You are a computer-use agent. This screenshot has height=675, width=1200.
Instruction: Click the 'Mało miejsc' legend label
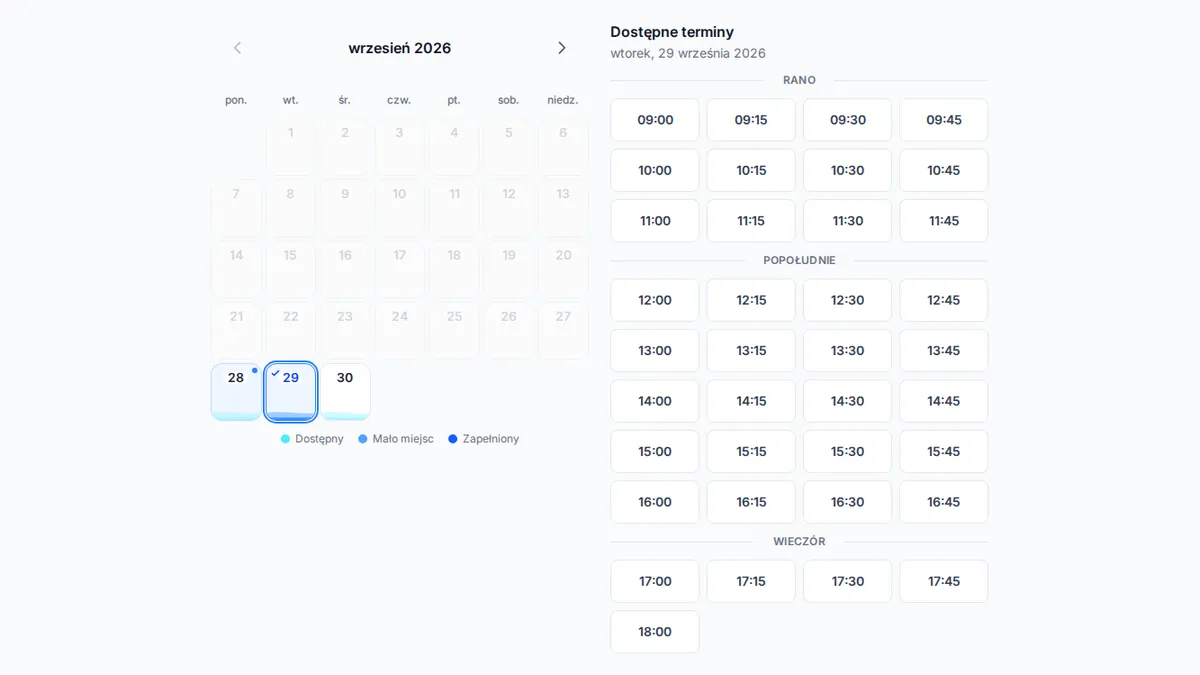[x=403, y=439]
